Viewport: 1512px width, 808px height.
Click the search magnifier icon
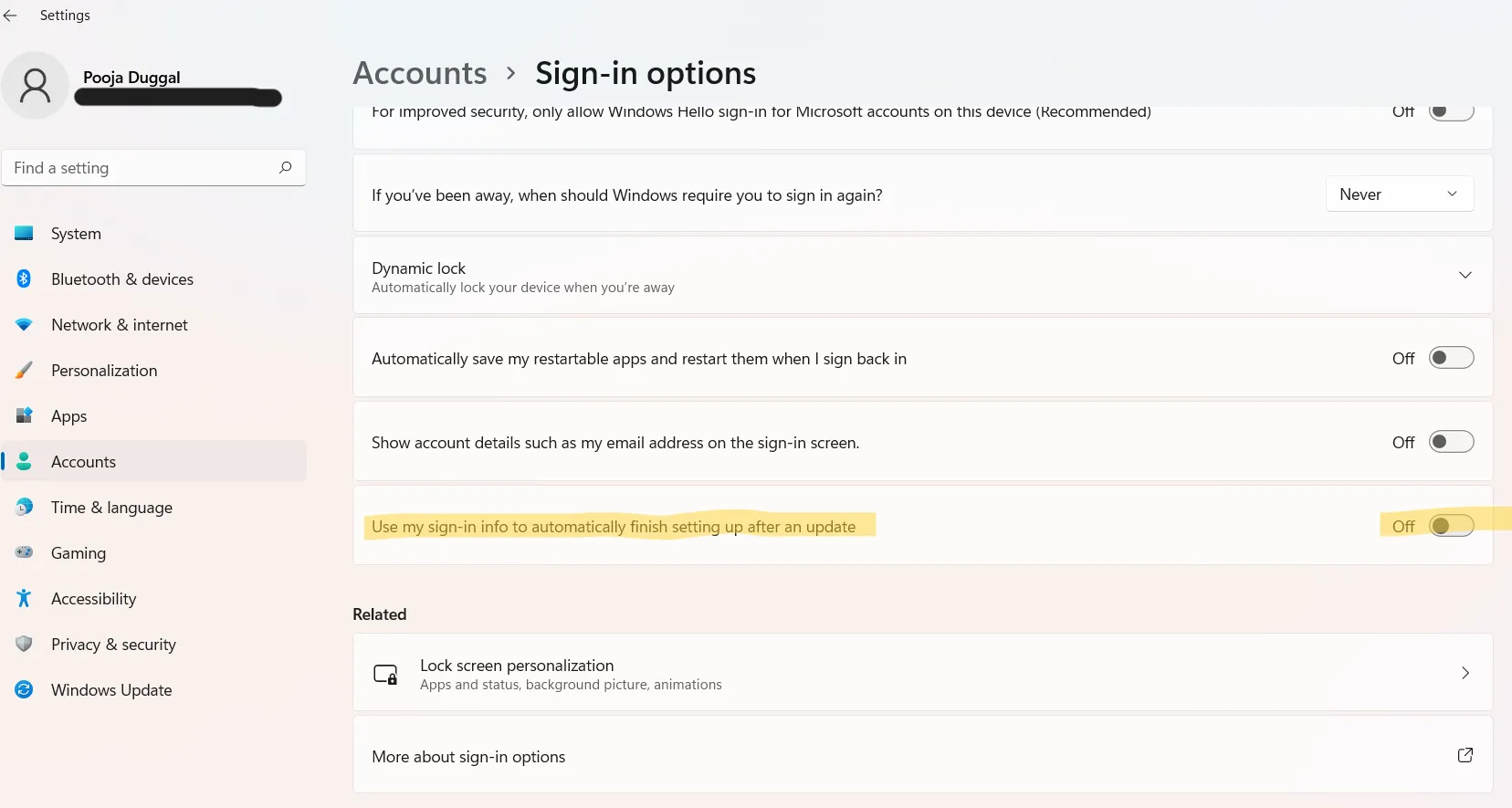(286, 167)
